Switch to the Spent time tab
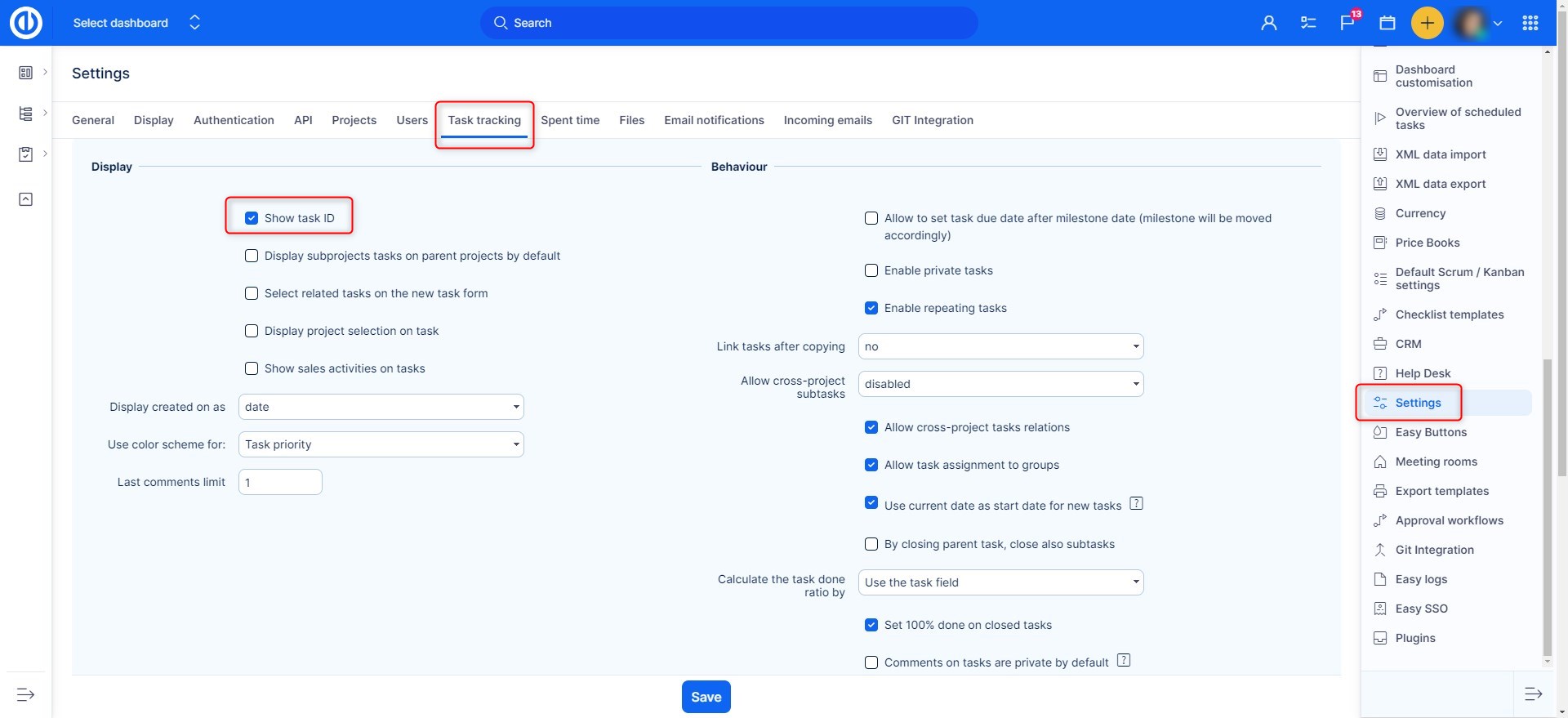The width and height of the screenshot is (1568, 718). pos(570,120)
